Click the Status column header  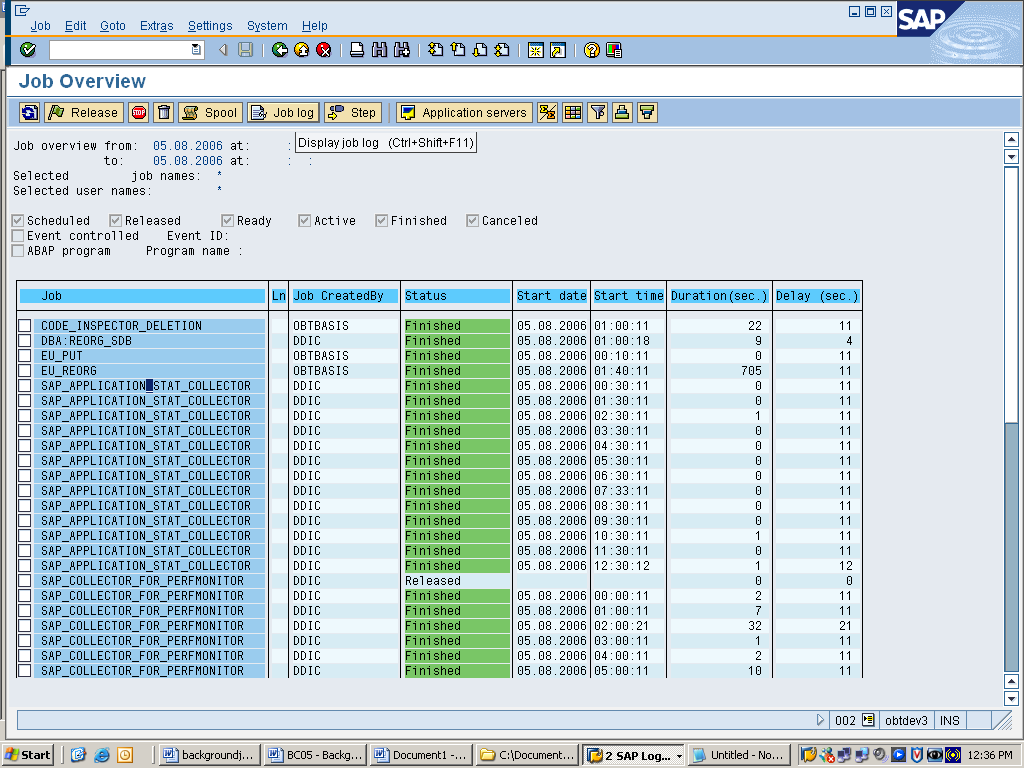pyautogui.click(x=456, y=296)
